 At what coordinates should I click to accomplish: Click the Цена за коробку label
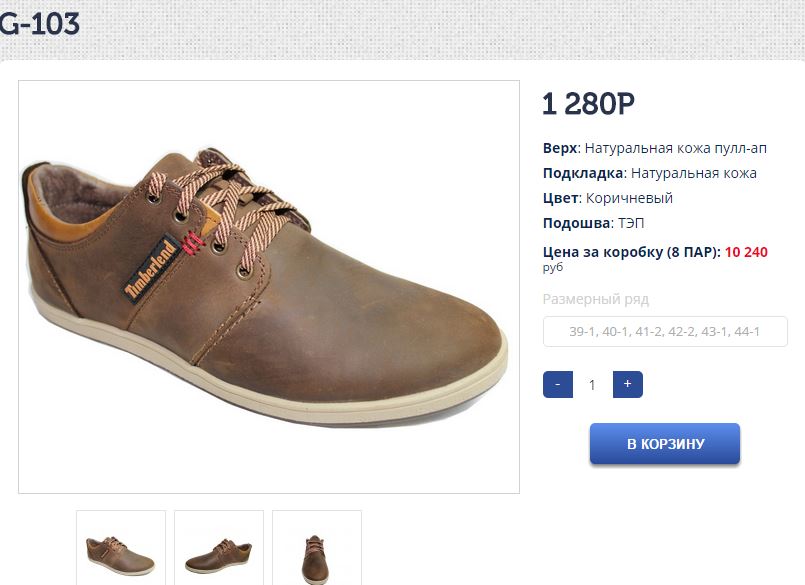[x=631, y=252]
